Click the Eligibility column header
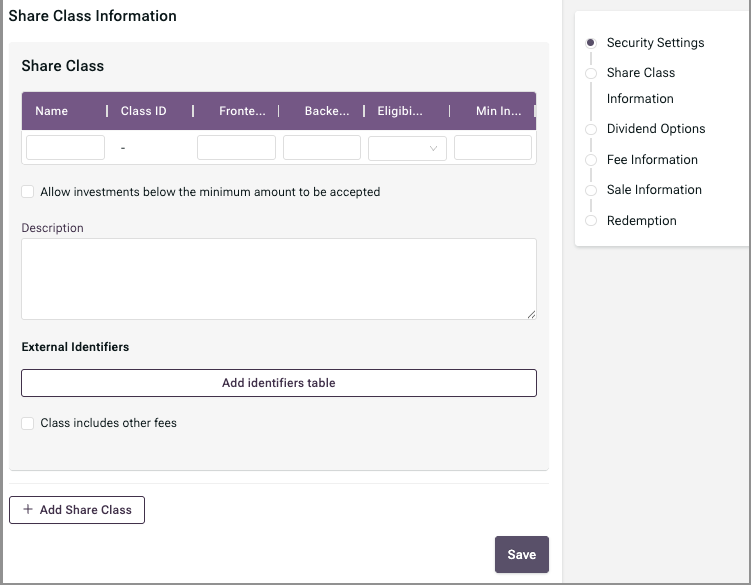The image size is (751, 585). coord(399,111)
